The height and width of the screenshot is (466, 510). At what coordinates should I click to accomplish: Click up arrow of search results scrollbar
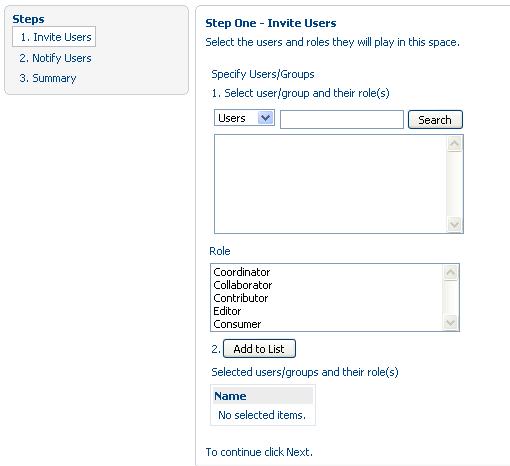point(454,144)
